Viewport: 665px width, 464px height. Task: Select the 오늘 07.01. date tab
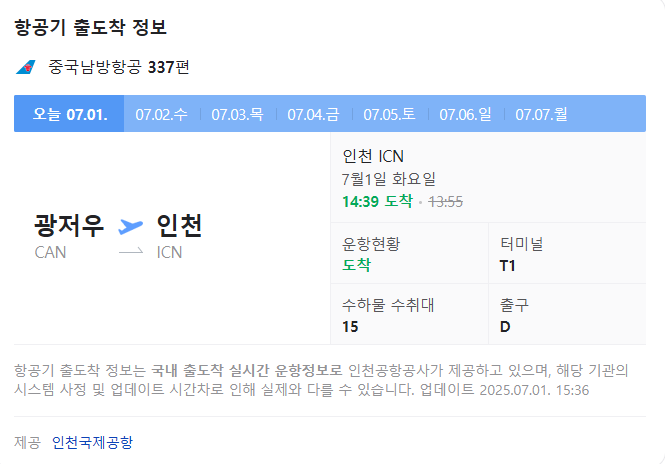(69, 114)
